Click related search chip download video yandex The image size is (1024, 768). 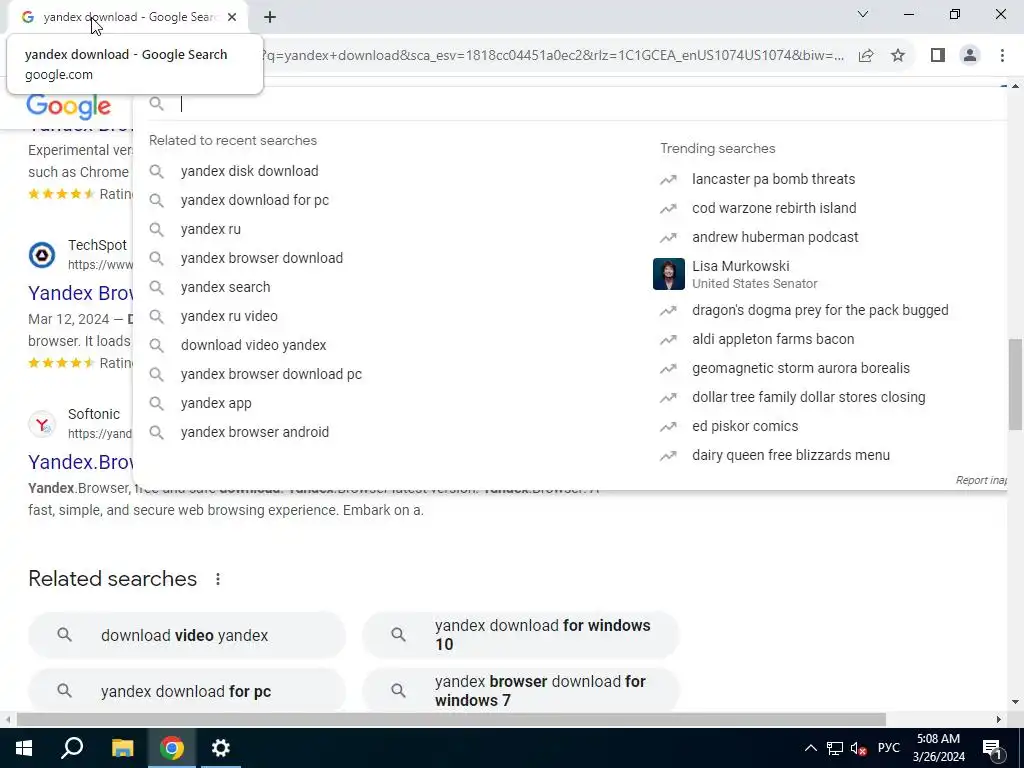(x=187, y=635)
